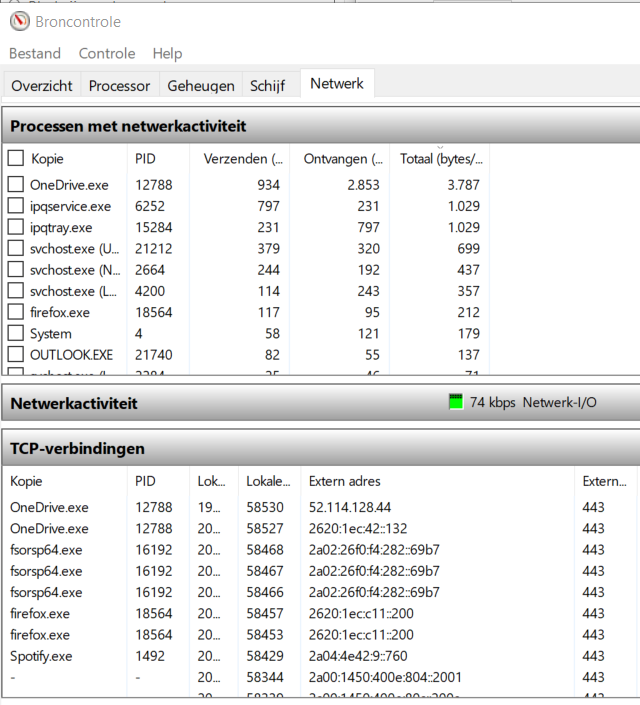Check the OUTLOOK.EXE process checkbox
The width and height of the screenshot is (640, 705).
[x=16, y=354]
